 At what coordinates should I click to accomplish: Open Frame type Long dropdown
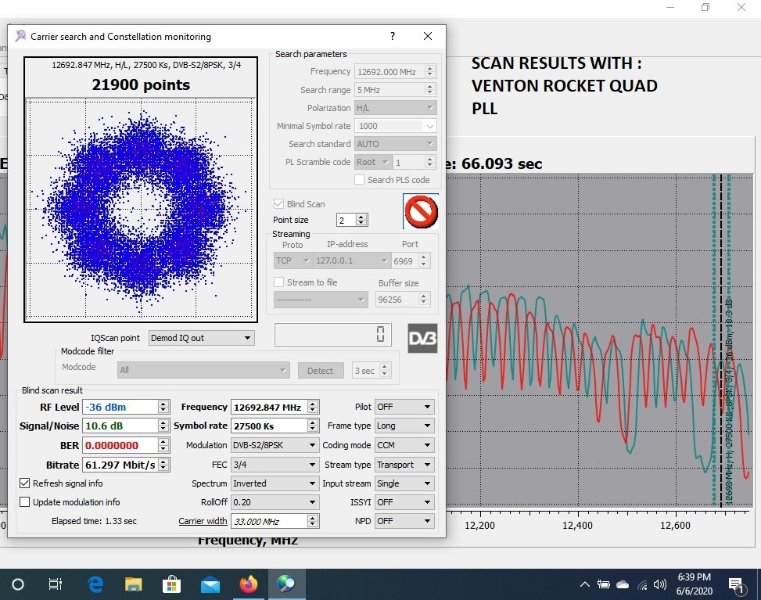404,426
